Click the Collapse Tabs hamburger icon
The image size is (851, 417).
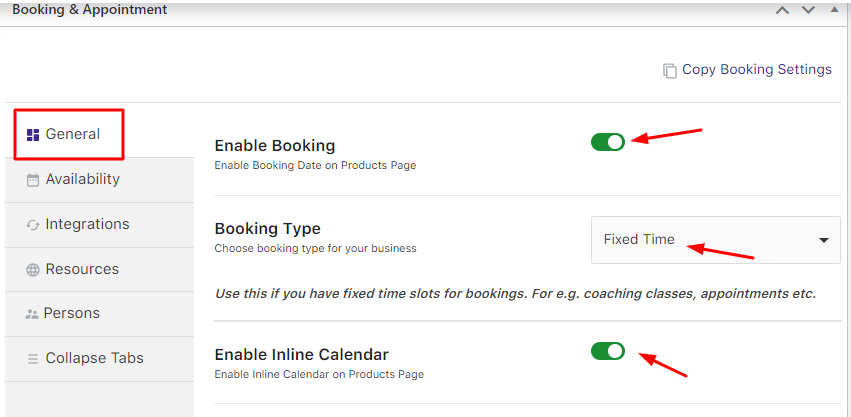[x=33, y=358]
